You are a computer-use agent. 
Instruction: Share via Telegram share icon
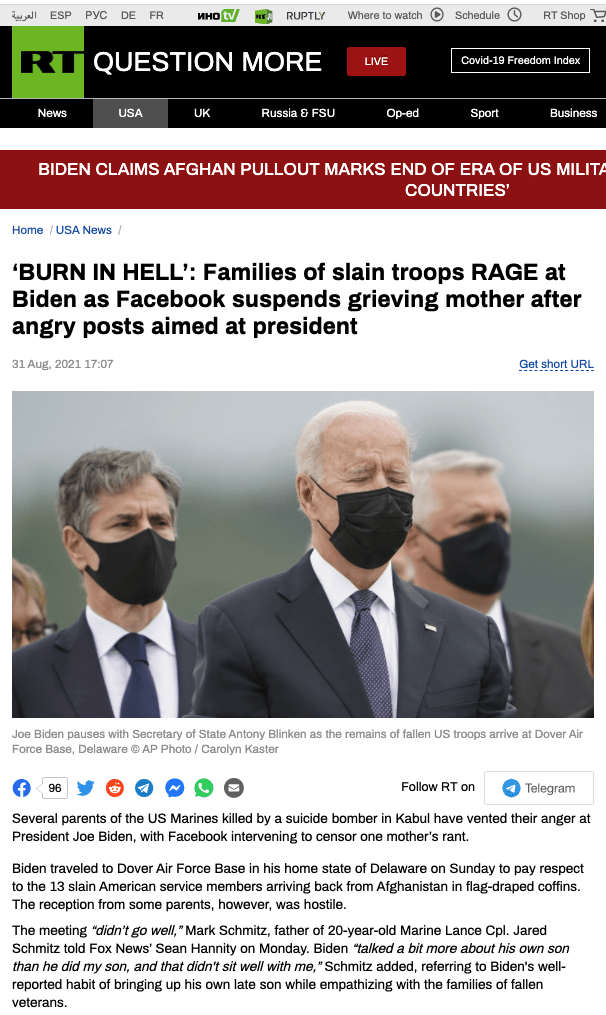tap(144, 788)
